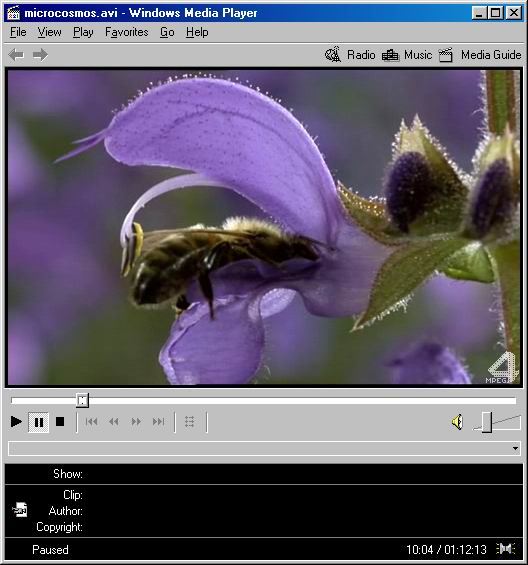
Task: Stop the video playback
Action: (60, 421)
